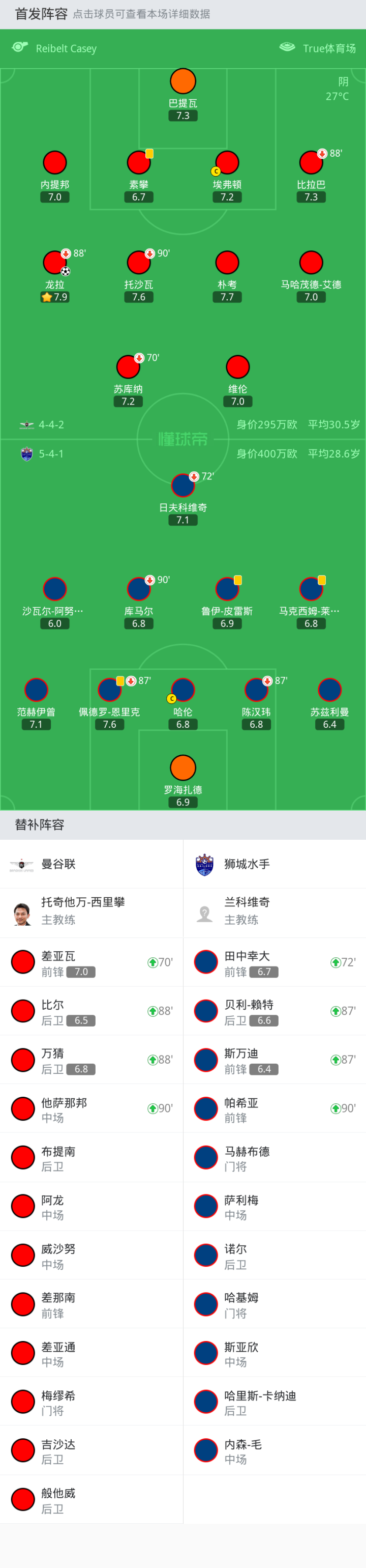Screen dimensions: 366x1568
Task: Open substitute 田中幸大 details
Action: [274, 962]
